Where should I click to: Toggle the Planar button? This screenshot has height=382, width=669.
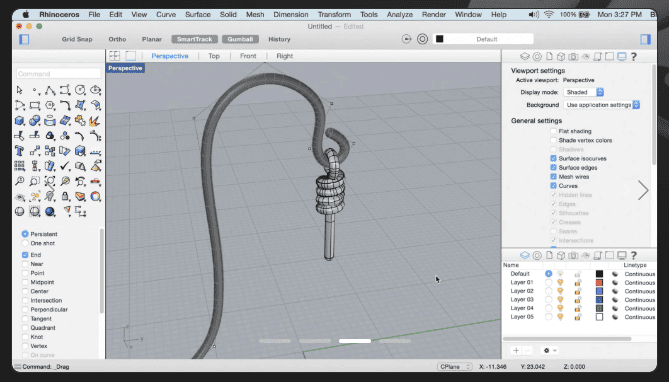point(152,39)
